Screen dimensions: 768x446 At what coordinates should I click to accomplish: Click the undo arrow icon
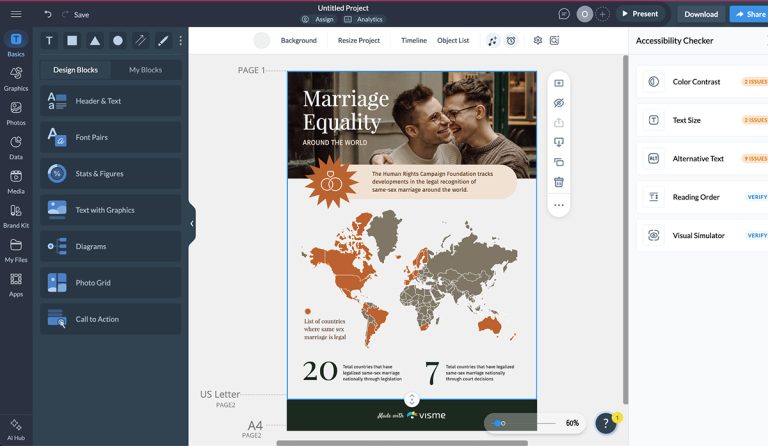[x=48, y=14]
